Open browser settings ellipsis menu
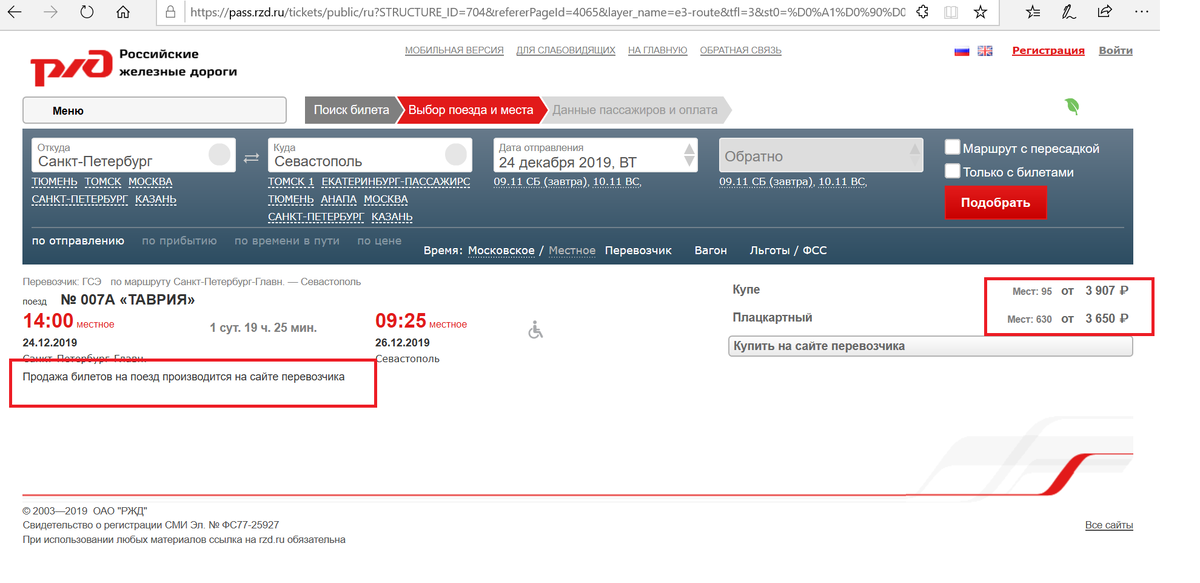The image size is (1200, 583). tap(1139, 13)
